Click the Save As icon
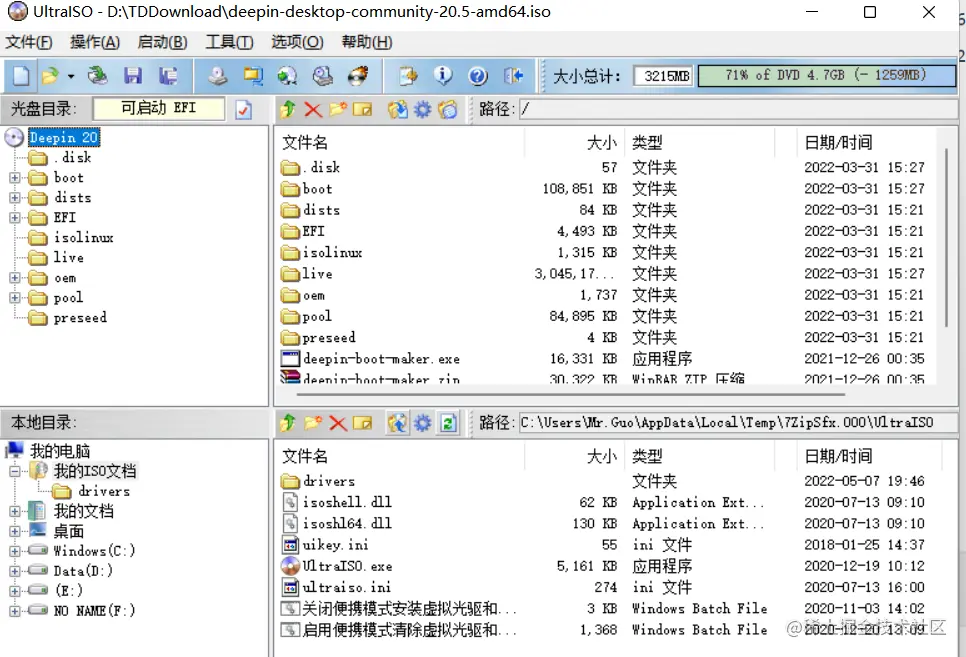The width and height of the screenshot is (966, 657). 168,76
